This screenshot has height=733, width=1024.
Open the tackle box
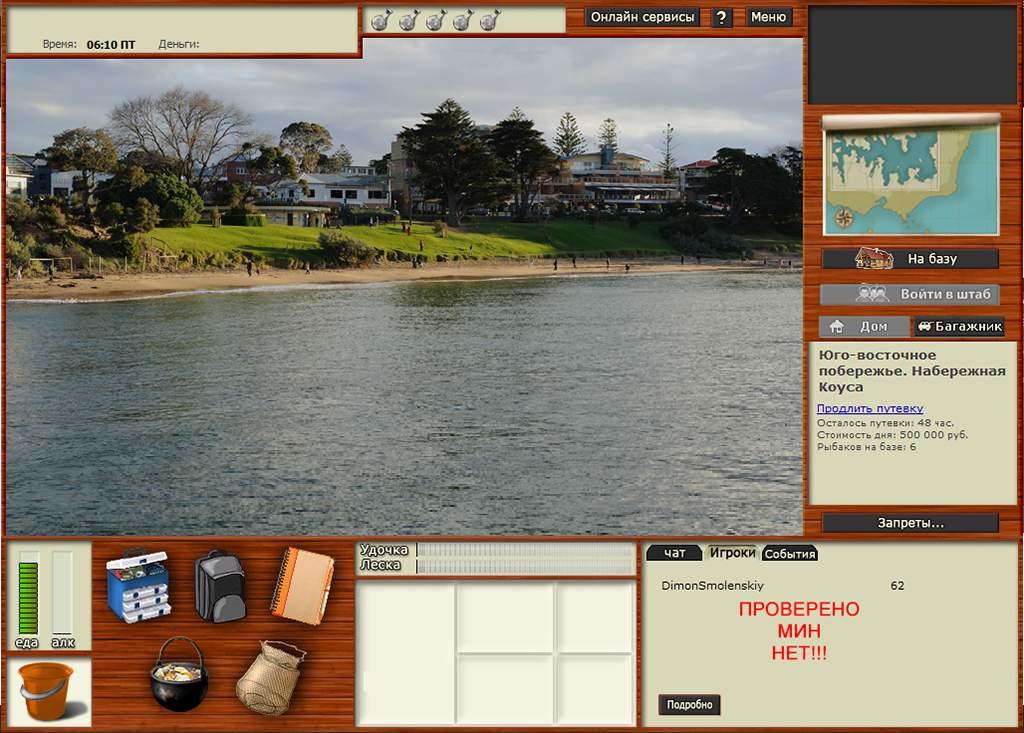click(x=138, y=585)
